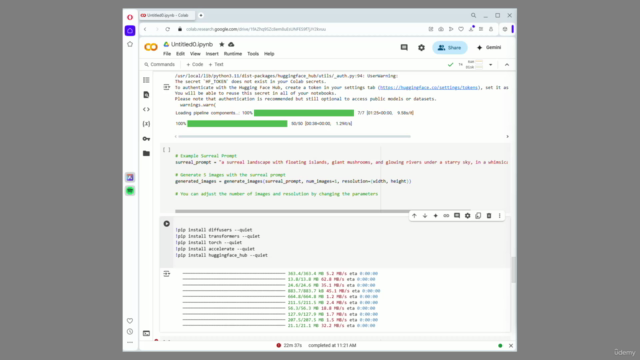Screen dimensions: 640x360
Task: Add a comment from the cell toolbar
Action: coord(457,216)
